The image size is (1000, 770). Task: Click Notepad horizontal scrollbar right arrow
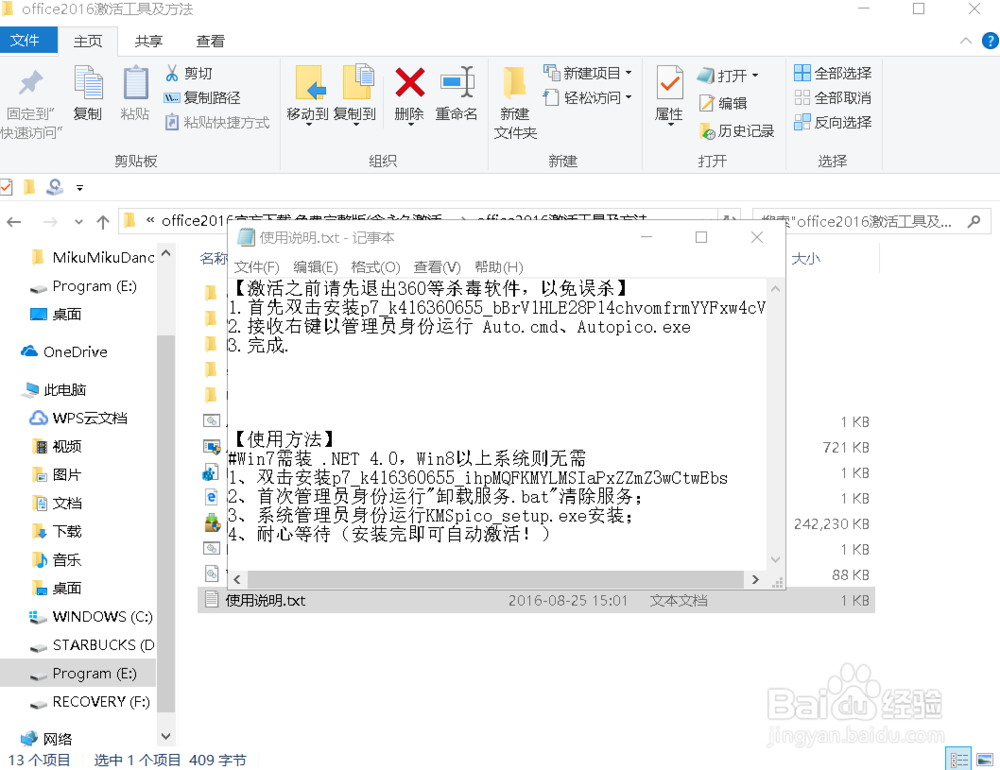[755, 579]
